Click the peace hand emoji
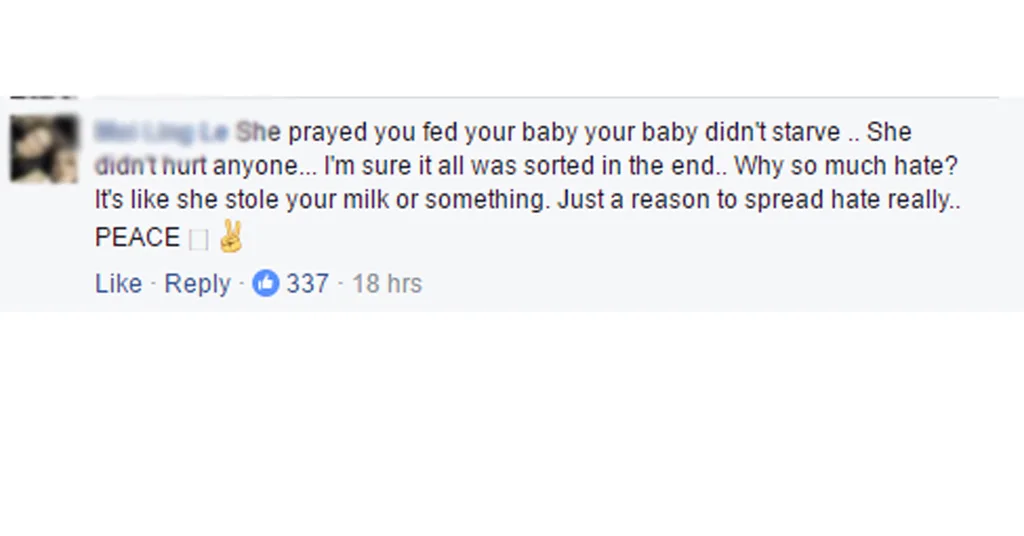 (x=231, y=236)
